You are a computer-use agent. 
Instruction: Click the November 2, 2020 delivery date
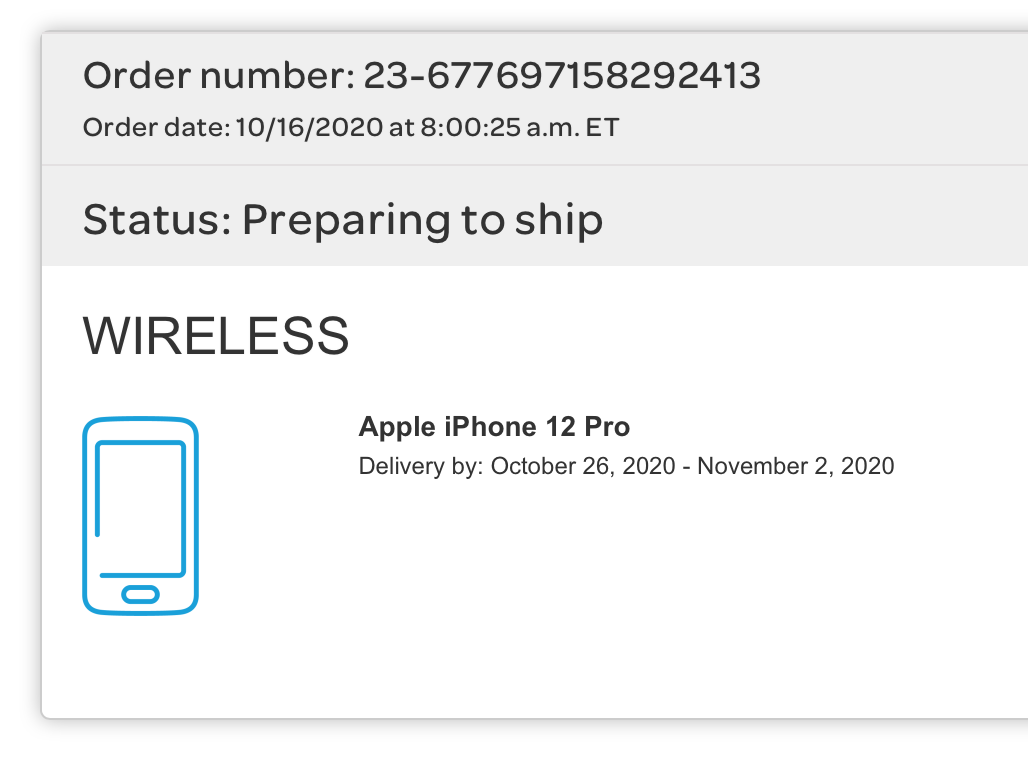pos(796,466)
